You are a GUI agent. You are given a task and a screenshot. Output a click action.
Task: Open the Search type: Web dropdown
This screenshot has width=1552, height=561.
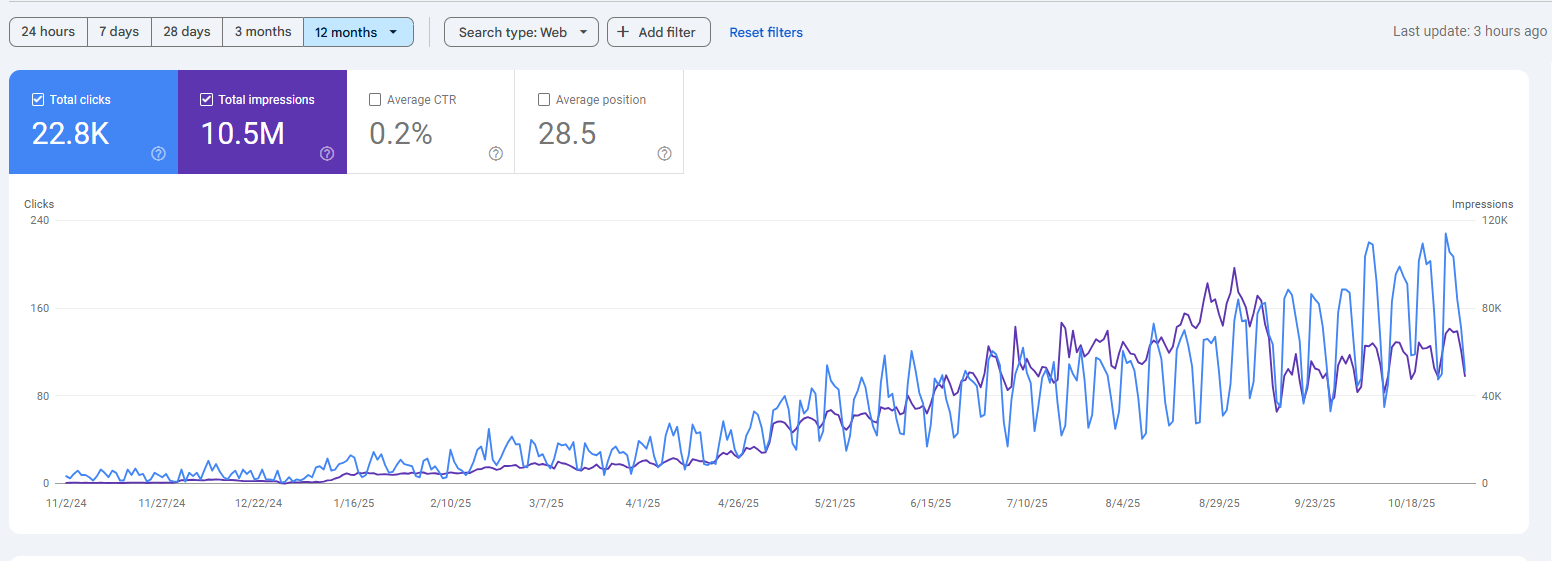pyautogui.click(x=521, y=32)
